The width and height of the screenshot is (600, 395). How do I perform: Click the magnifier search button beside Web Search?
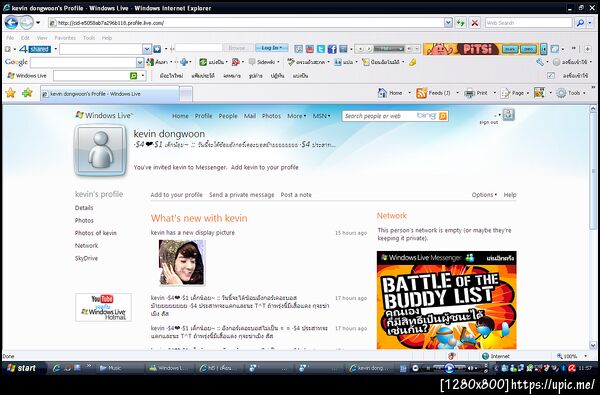[x=580, y=23]
